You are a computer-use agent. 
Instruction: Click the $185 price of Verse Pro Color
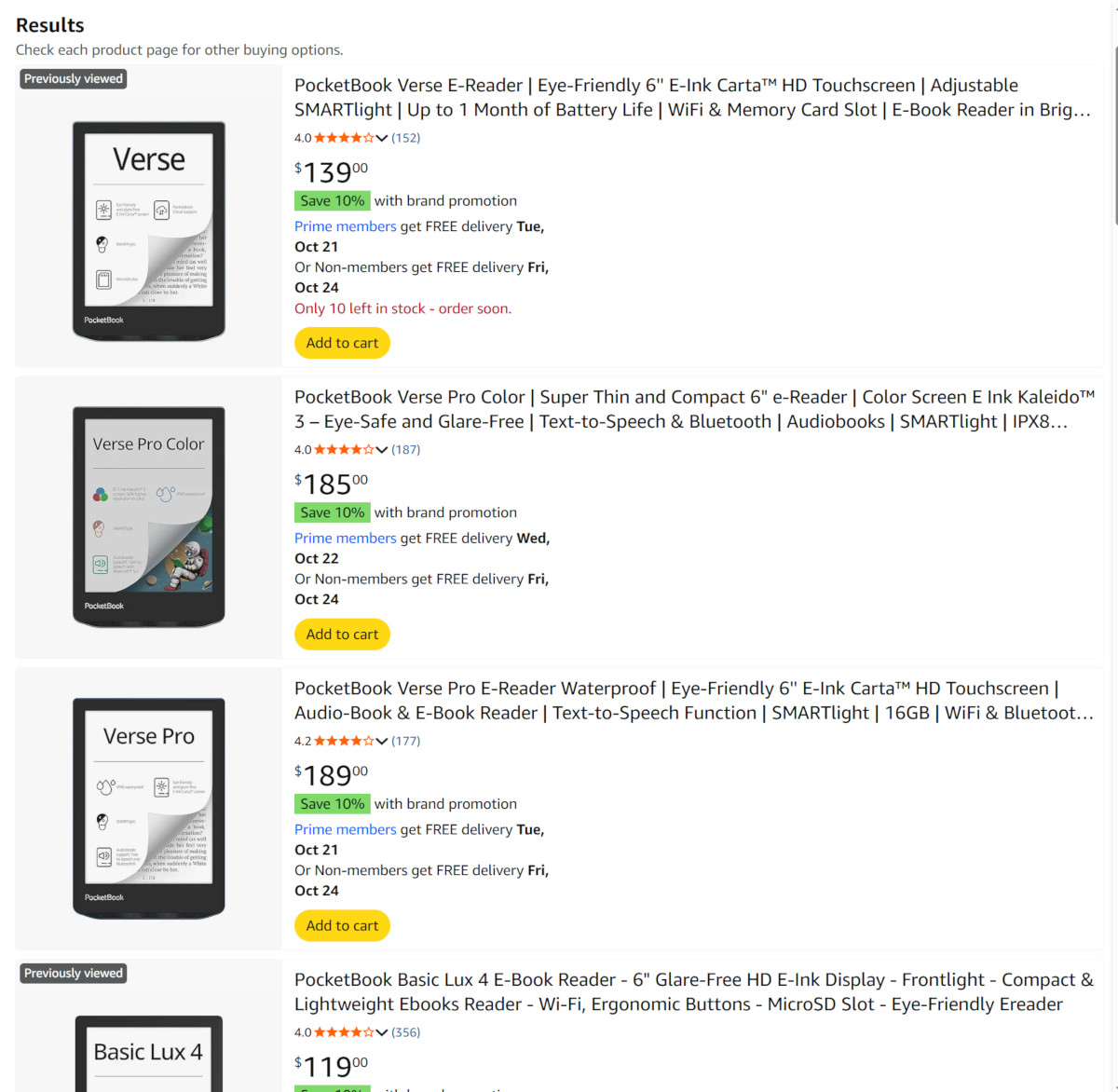click(x=332, y=485)
